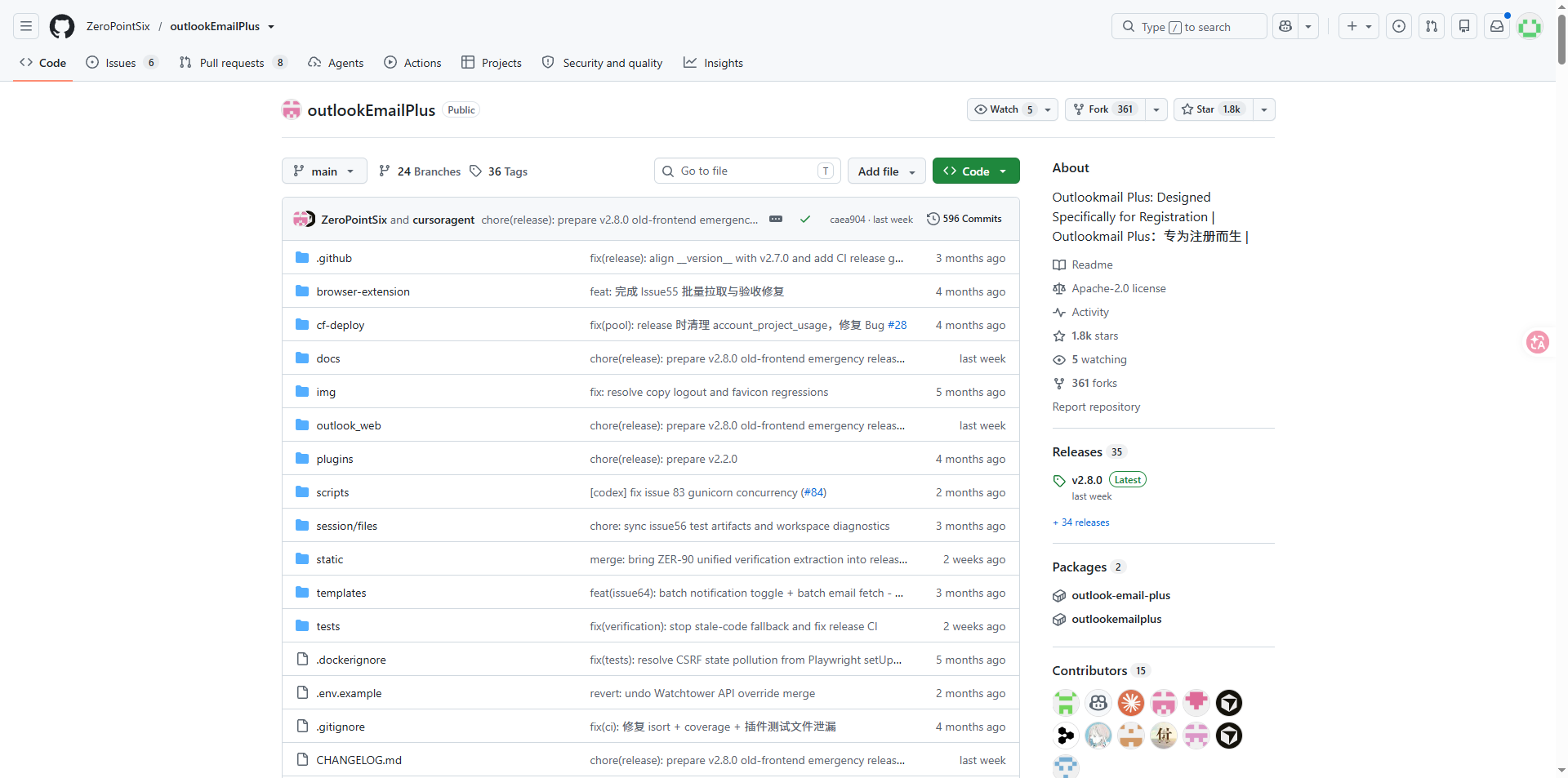The image size is (1568, 778).
Task: Click the Go to file search field
Action: pos(747,171)
